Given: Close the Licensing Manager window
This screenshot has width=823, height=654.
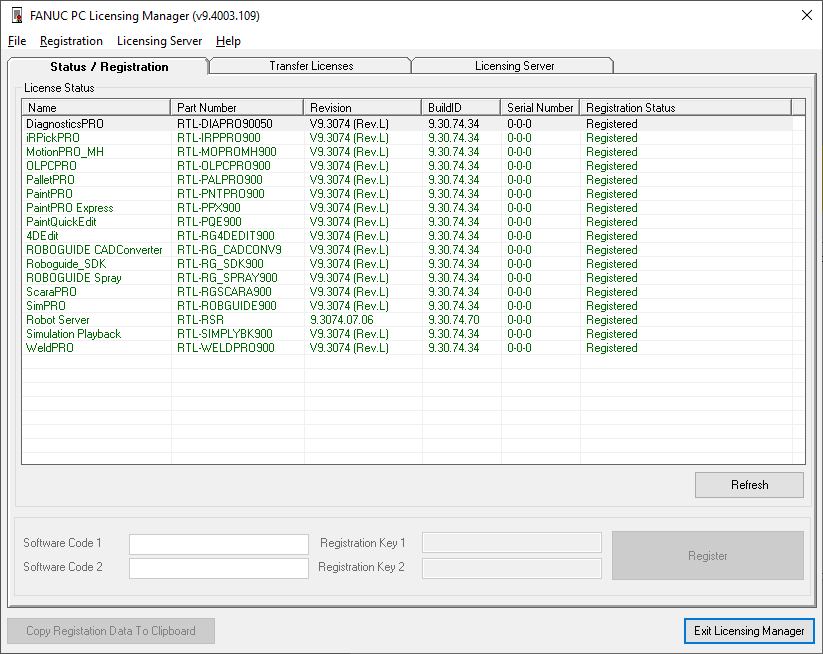Looking at the screenshot, I should tap(807, 15).
